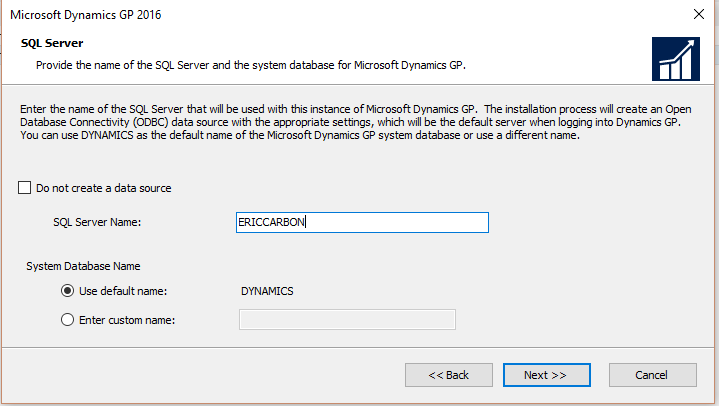Go back with the '<< Back' button
The image size is (719, 406).
[448, 375]
